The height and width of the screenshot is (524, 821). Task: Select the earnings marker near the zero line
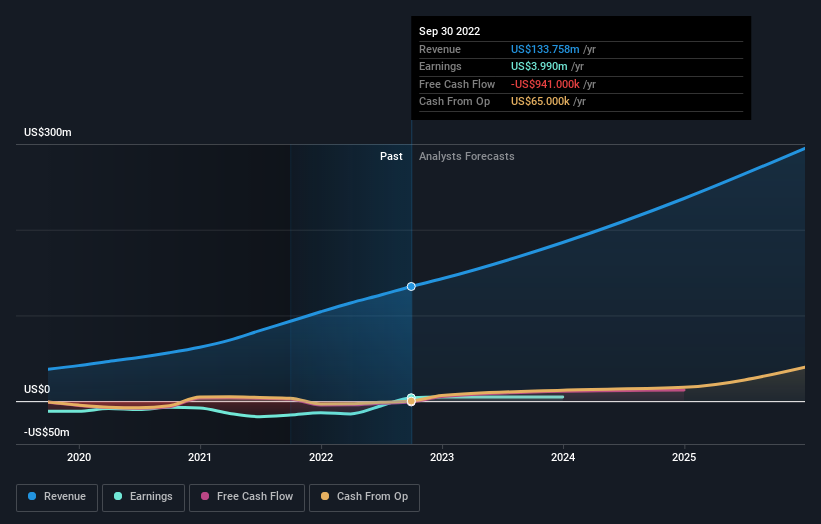[x=411, y=397]
